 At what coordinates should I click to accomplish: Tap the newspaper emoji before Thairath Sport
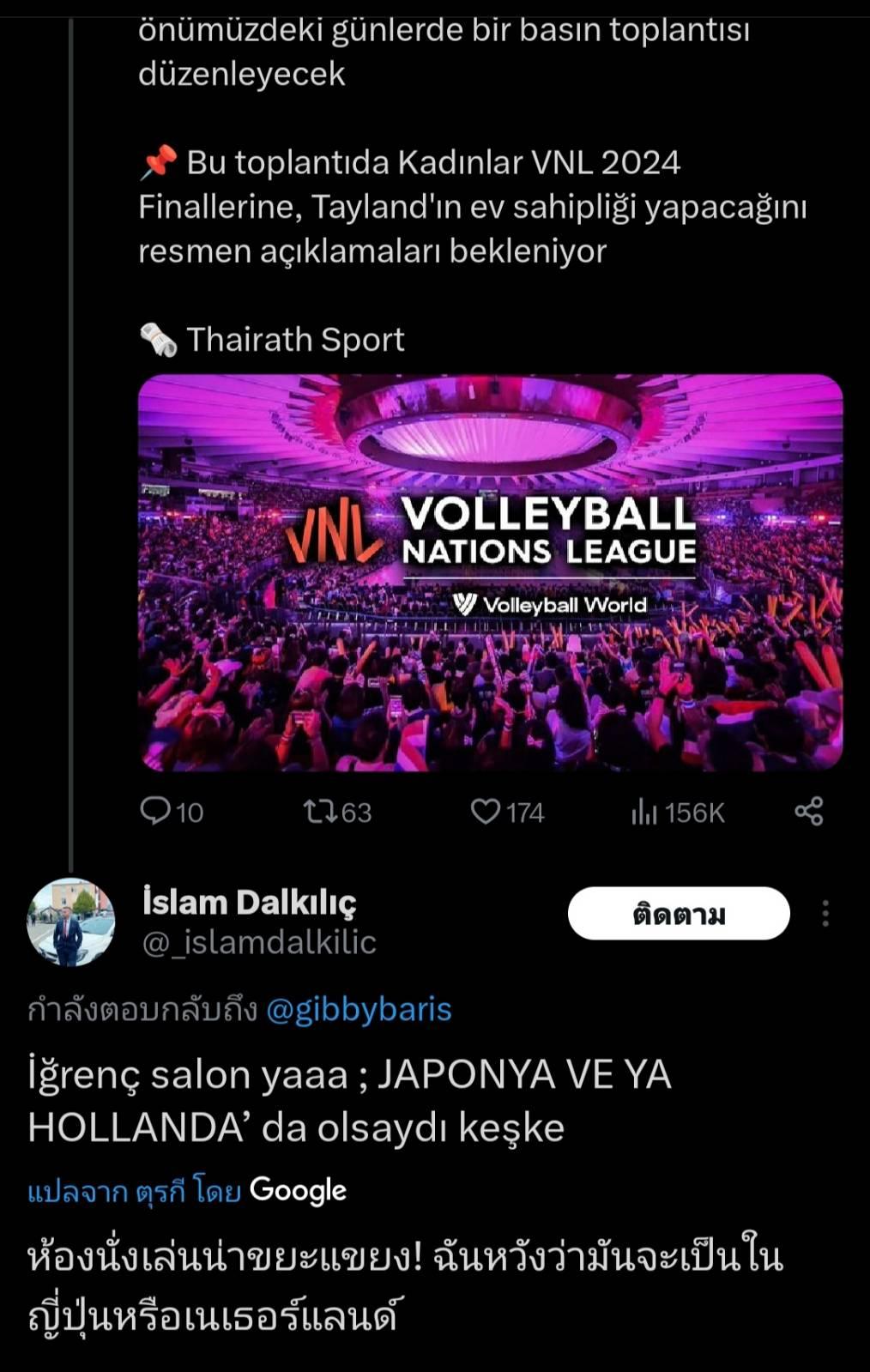pyautogui.click(x=158, y=340)
